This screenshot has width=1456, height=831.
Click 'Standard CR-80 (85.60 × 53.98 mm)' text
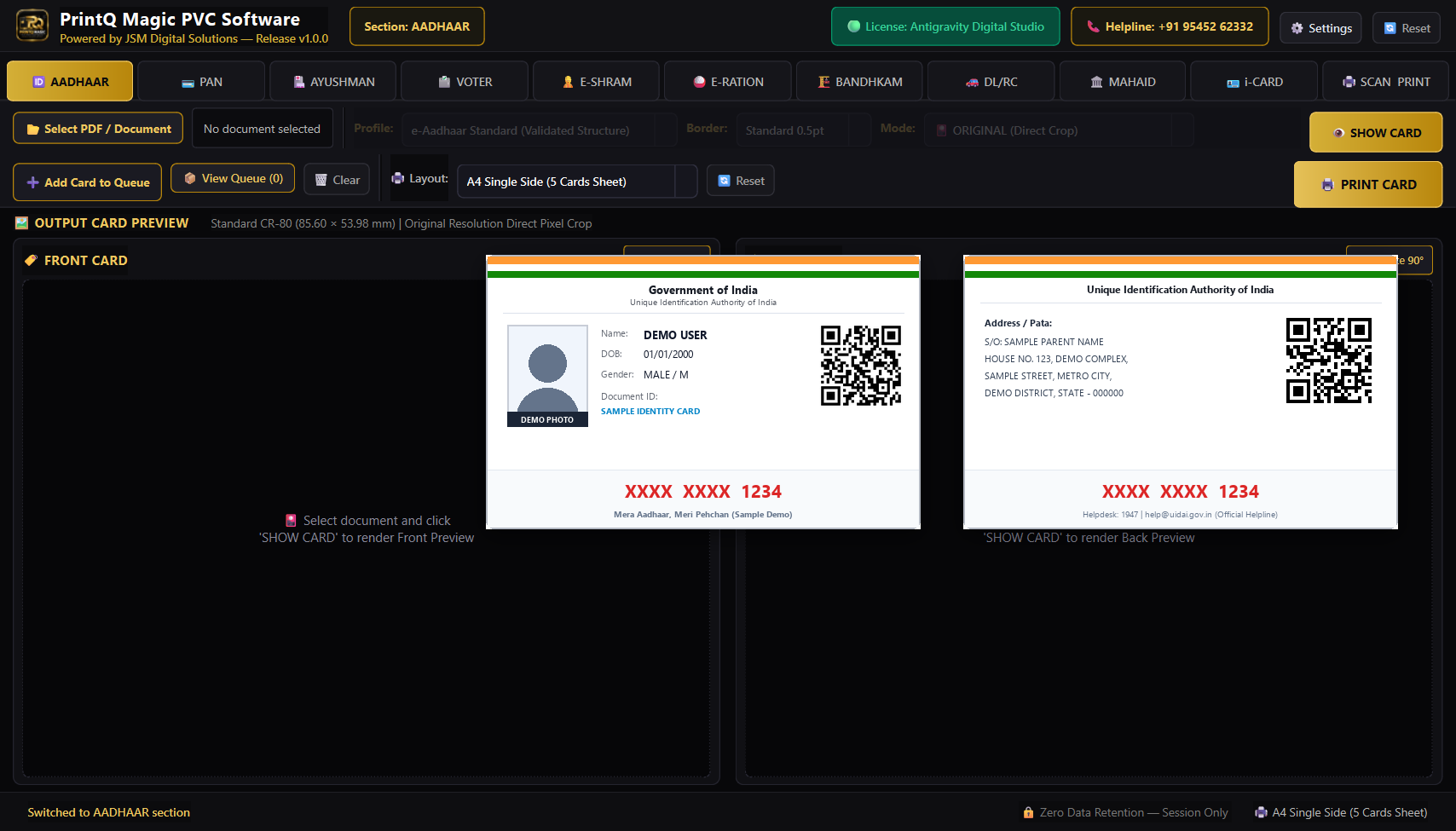click(x=303, y=223)
